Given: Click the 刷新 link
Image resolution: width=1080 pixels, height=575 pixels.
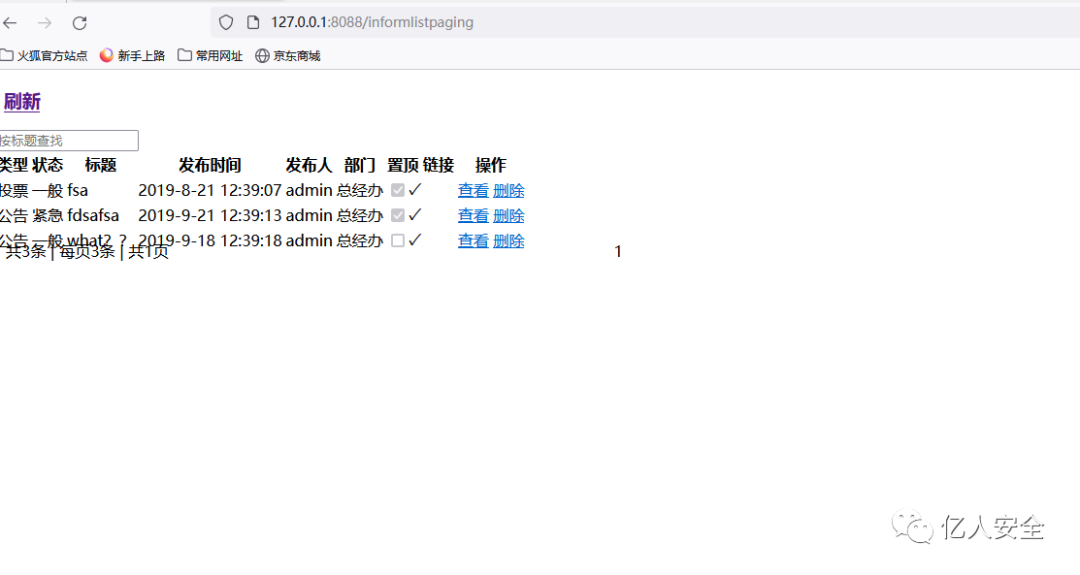Looking at the screenshot, I should pyautogui.click(x=22, y=102).
